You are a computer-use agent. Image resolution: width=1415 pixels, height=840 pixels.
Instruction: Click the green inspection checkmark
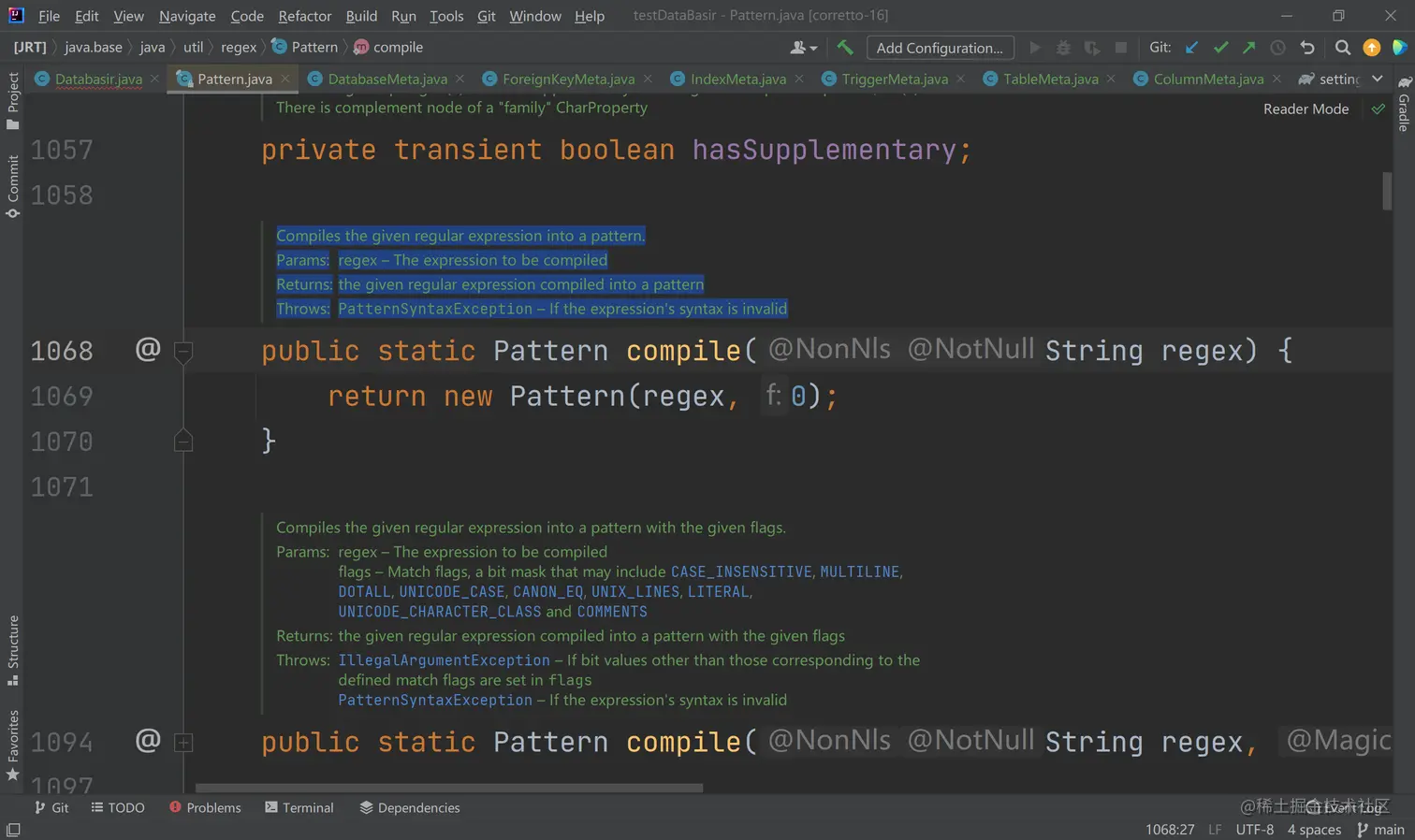point(1378,109)
